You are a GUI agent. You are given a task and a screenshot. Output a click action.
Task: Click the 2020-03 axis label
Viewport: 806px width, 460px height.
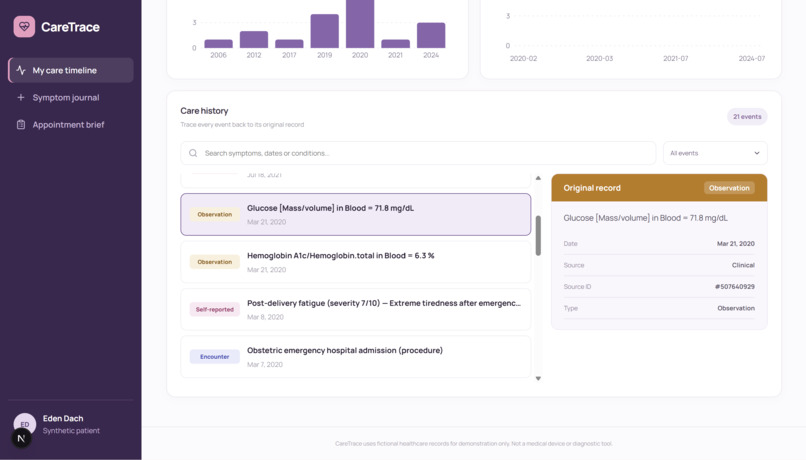click(599, 59)
